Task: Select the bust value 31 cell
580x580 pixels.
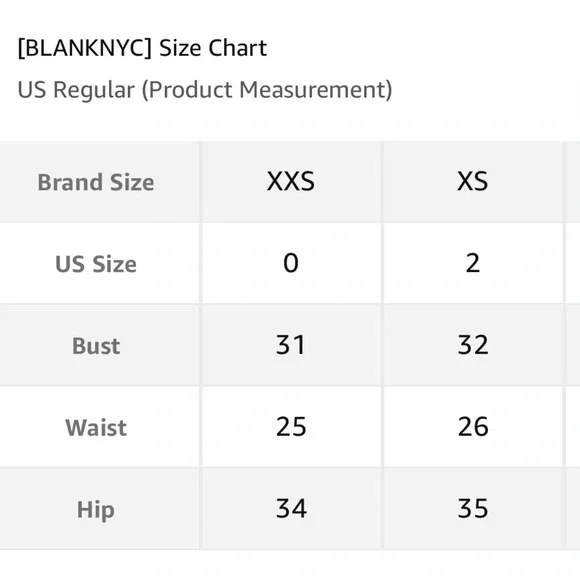Action: (291, 346)
